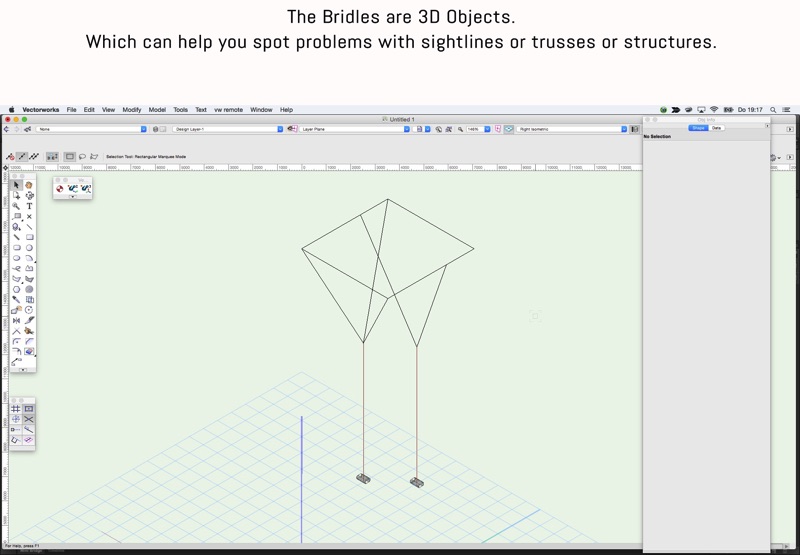Screen dimensions: 800x555
Task: Open the vw remote menu
Action: 228,110
